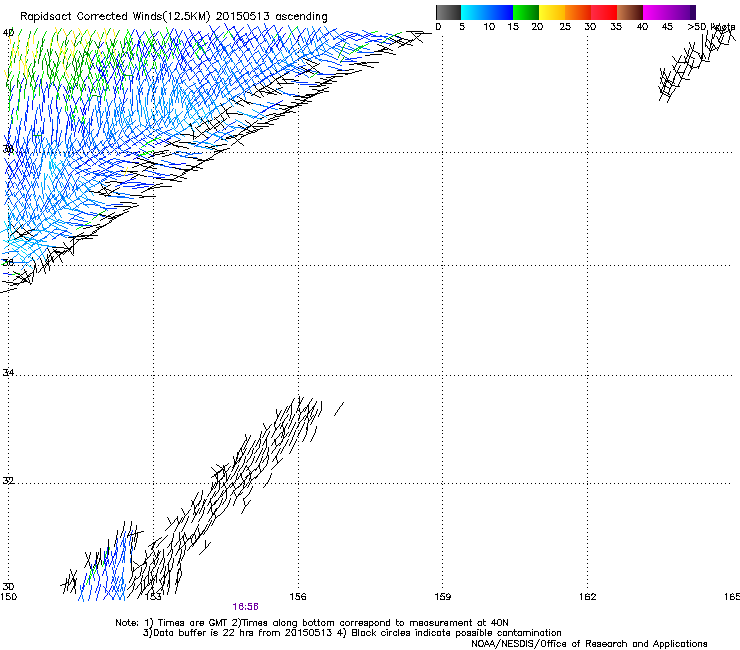Click the note line about Times are GMT

[x=311, y=623]
